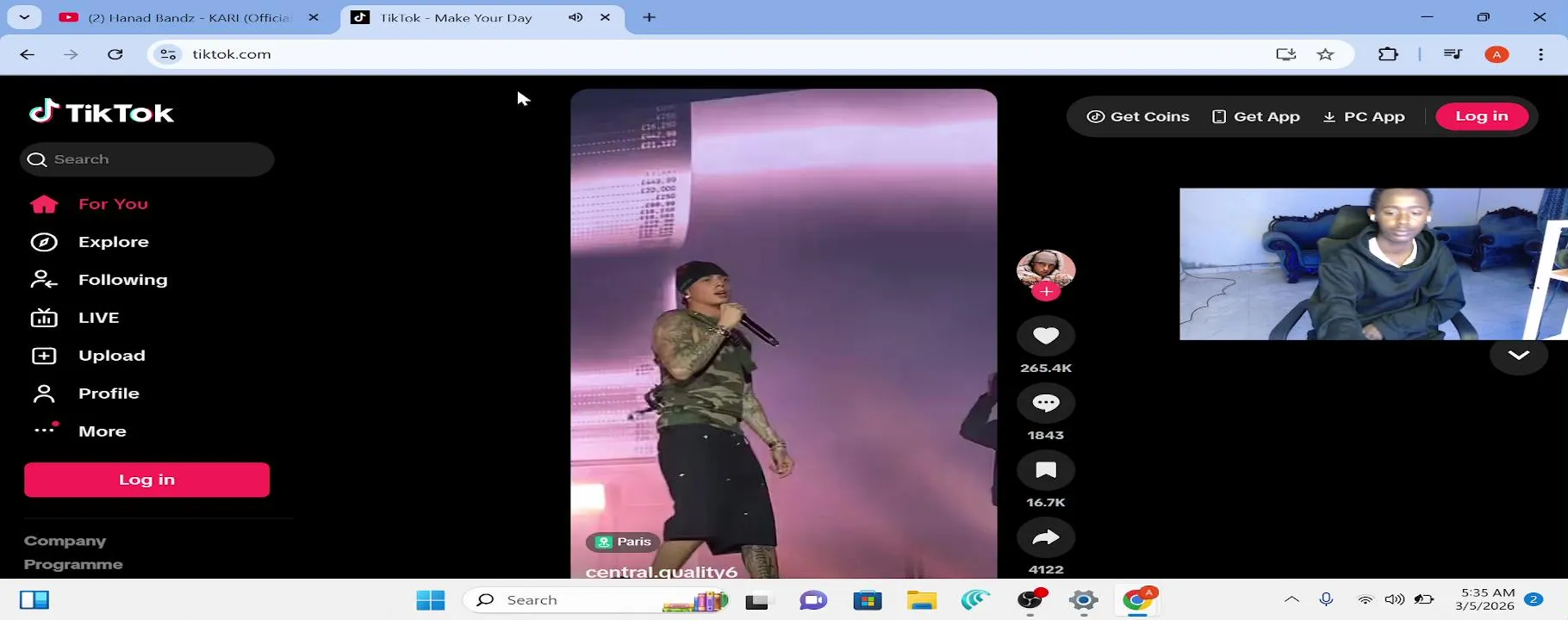Screen dimensions: 1568x620
Task: Click the webcam overlay thumbnail
Action: pos(1373,264)
